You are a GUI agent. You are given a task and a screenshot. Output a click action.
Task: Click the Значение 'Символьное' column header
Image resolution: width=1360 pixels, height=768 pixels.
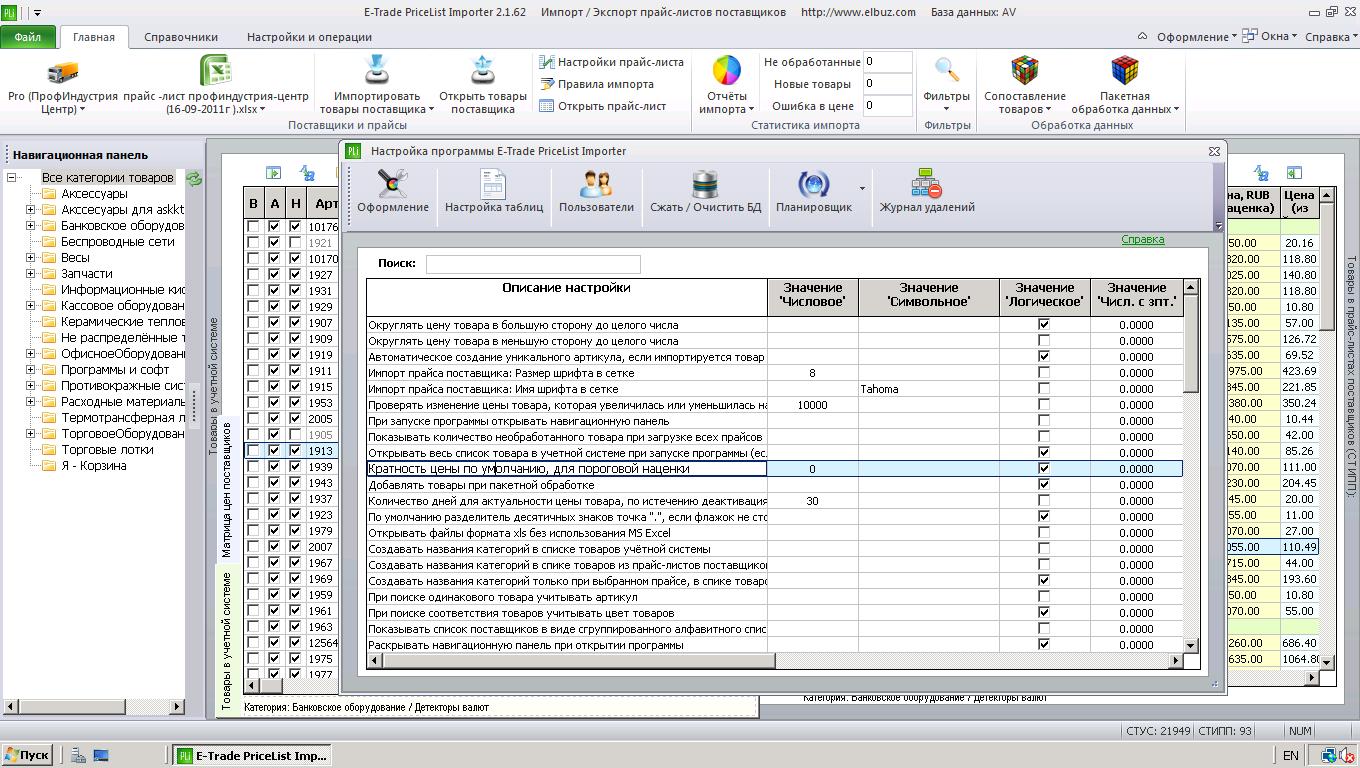(x=929, y=295)
